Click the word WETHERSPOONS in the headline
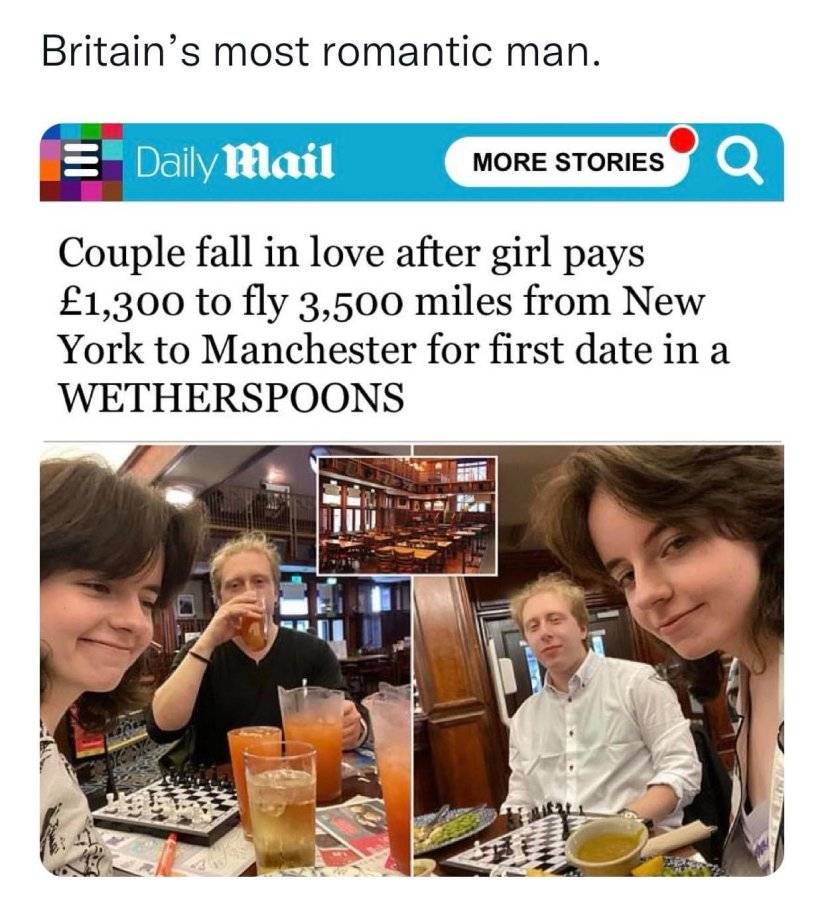 click(x=232, y=397)
